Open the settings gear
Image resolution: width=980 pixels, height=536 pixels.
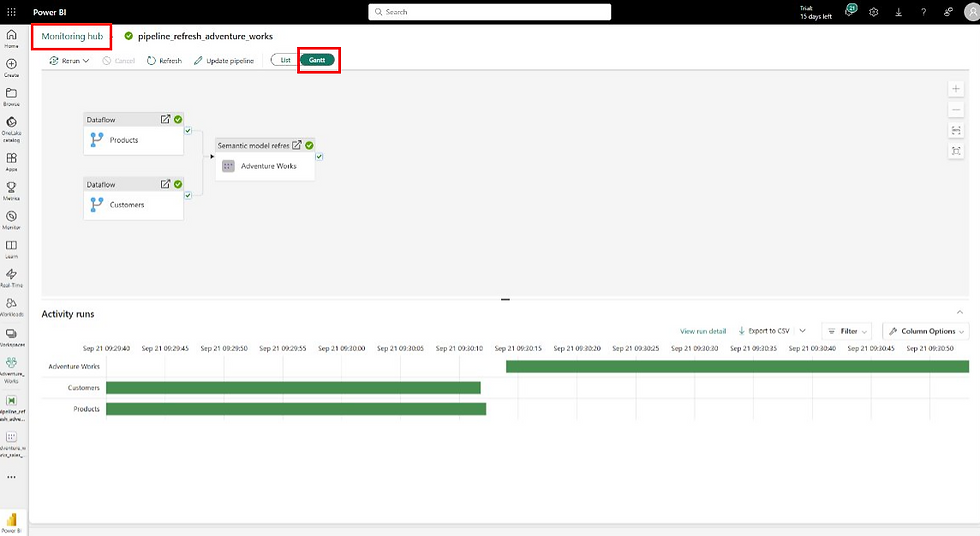click(x=874, y=12)
